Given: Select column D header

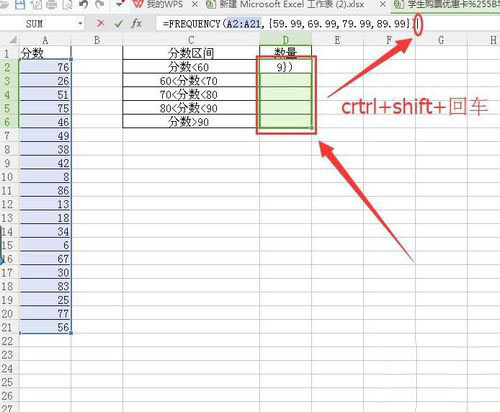Looking at the screenshot, I should pyautogui.click(x=285, y=40).
